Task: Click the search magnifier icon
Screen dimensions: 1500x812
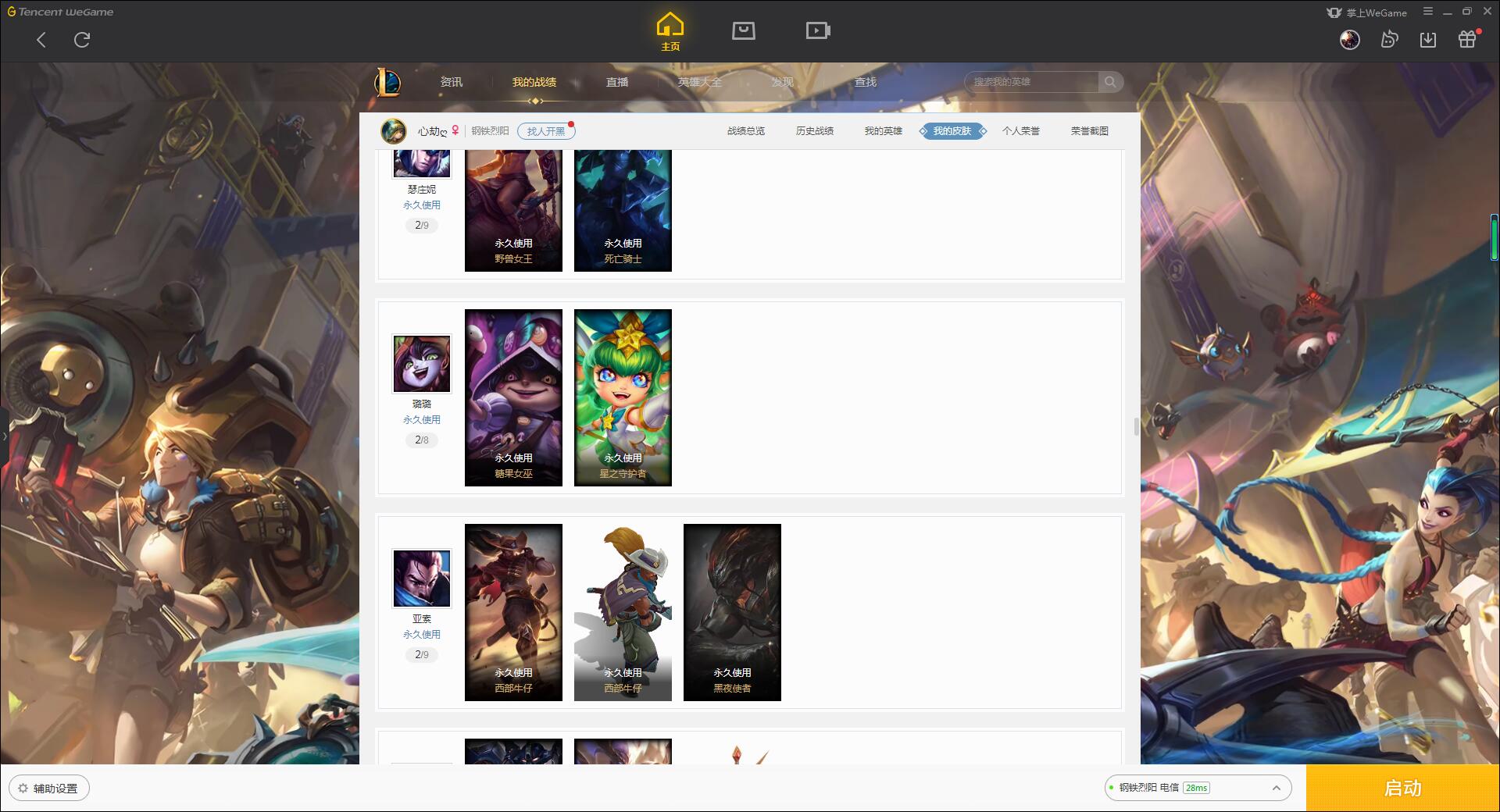Action: (1110, 82)
